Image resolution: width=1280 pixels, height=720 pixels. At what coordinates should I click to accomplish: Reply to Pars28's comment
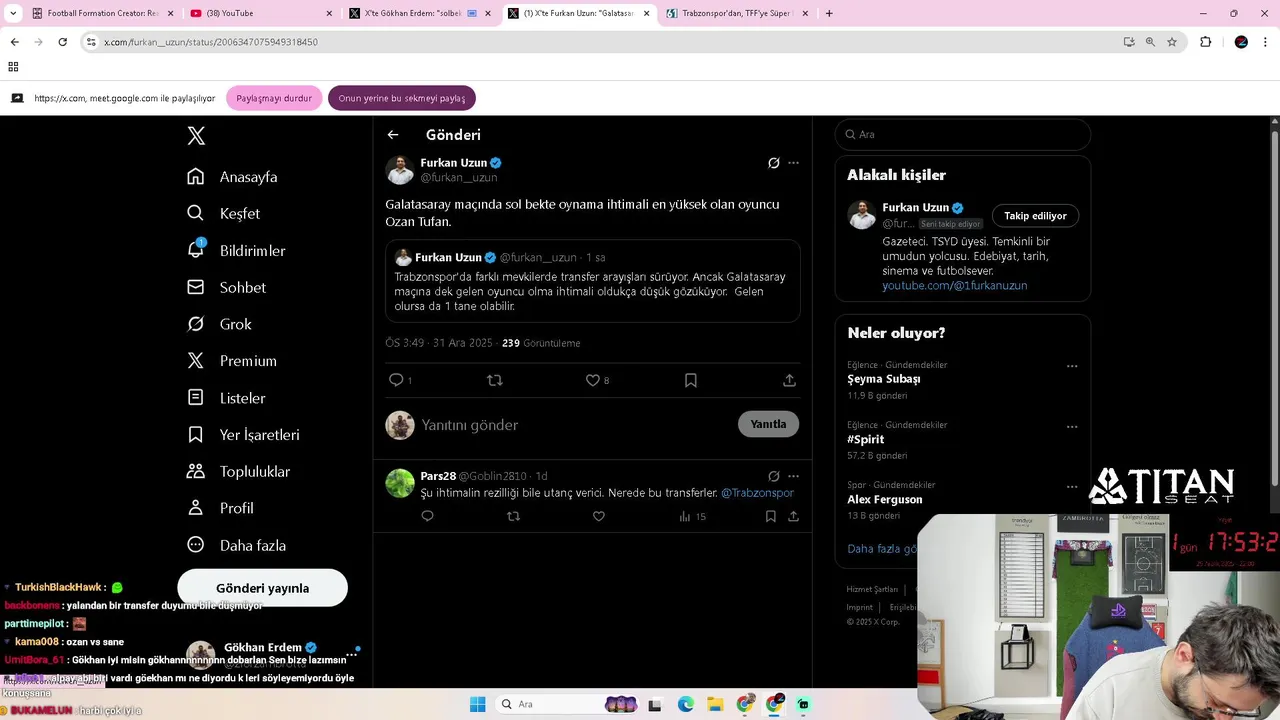coord(427,516)
